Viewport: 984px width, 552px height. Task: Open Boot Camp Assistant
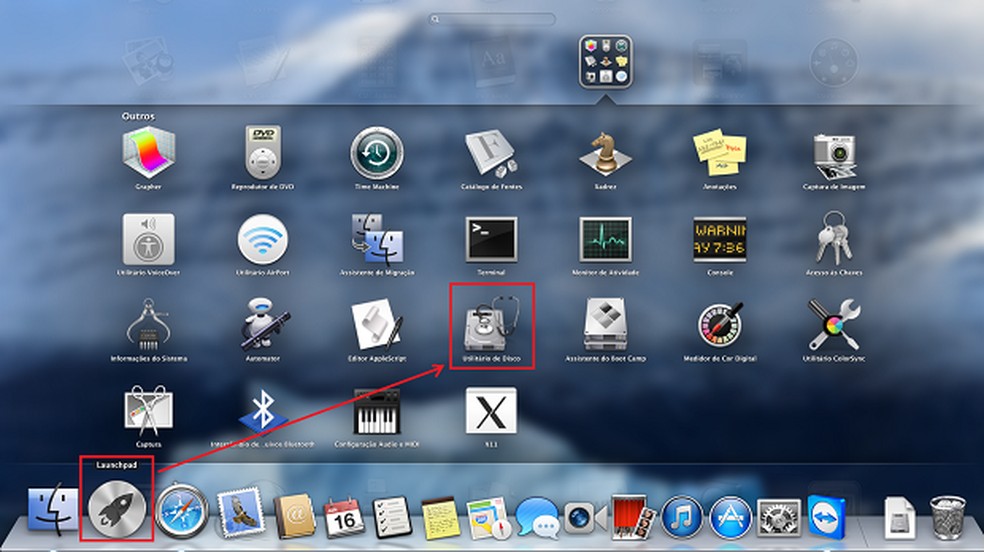(x=605, y=324)
